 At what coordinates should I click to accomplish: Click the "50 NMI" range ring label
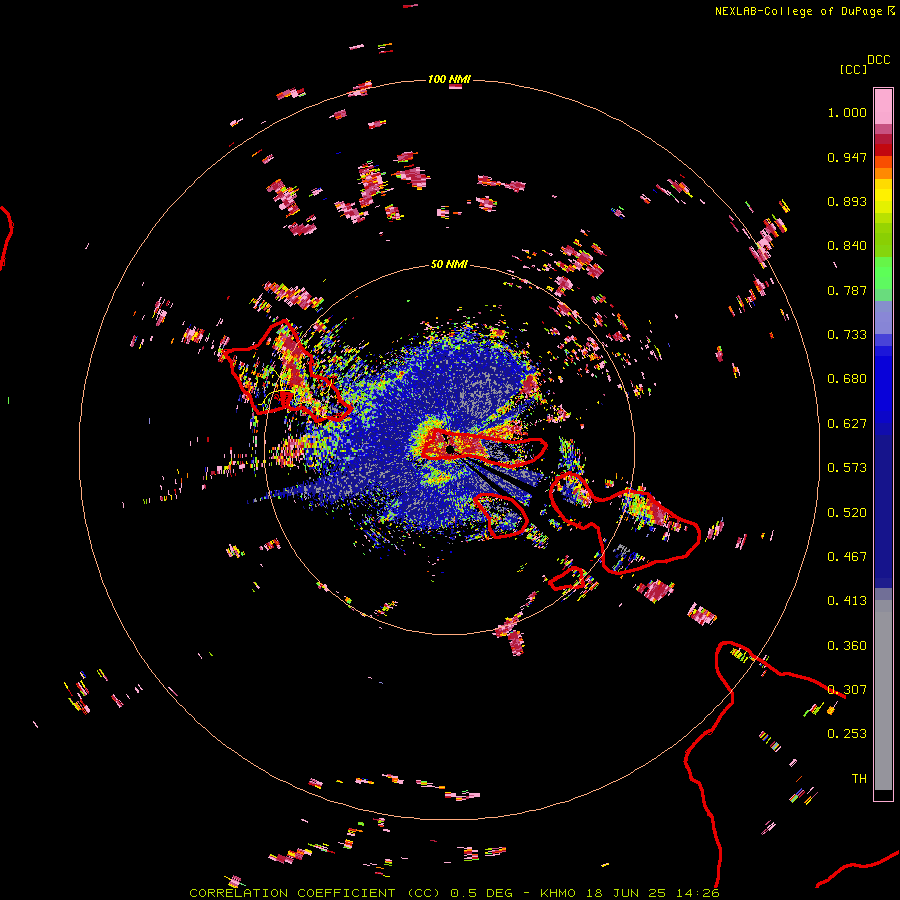(449, 264)
